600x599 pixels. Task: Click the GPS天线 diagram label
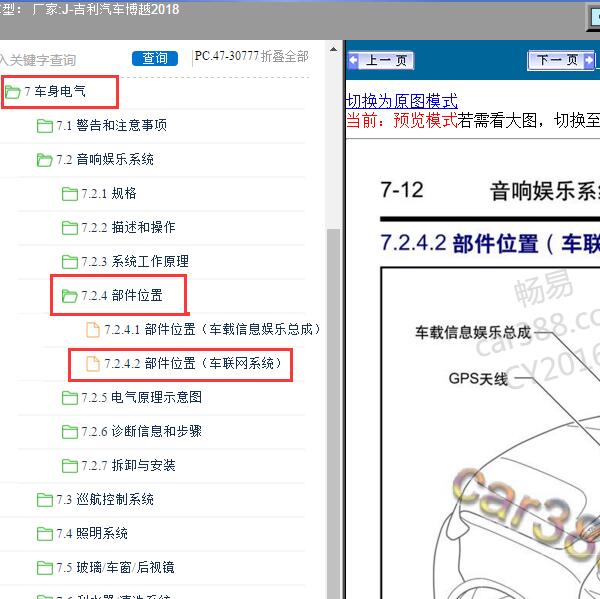tap(478, 379)
